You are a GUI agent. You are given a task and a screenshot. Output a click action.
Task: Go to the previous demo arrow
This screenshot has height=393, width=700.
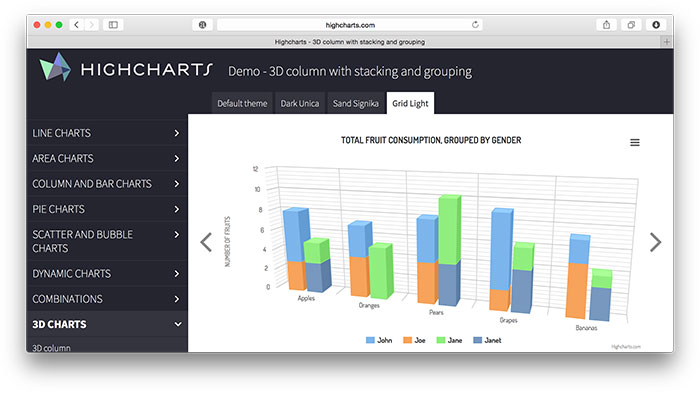pos(206,242)
